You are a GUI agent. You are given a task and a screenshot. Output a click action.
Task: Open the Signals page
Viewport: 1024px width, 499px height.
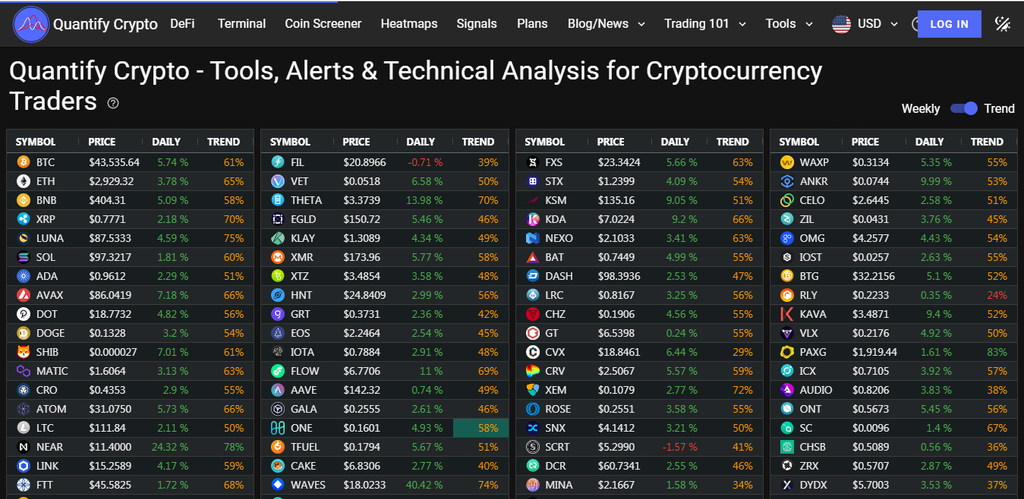(477, 24)
